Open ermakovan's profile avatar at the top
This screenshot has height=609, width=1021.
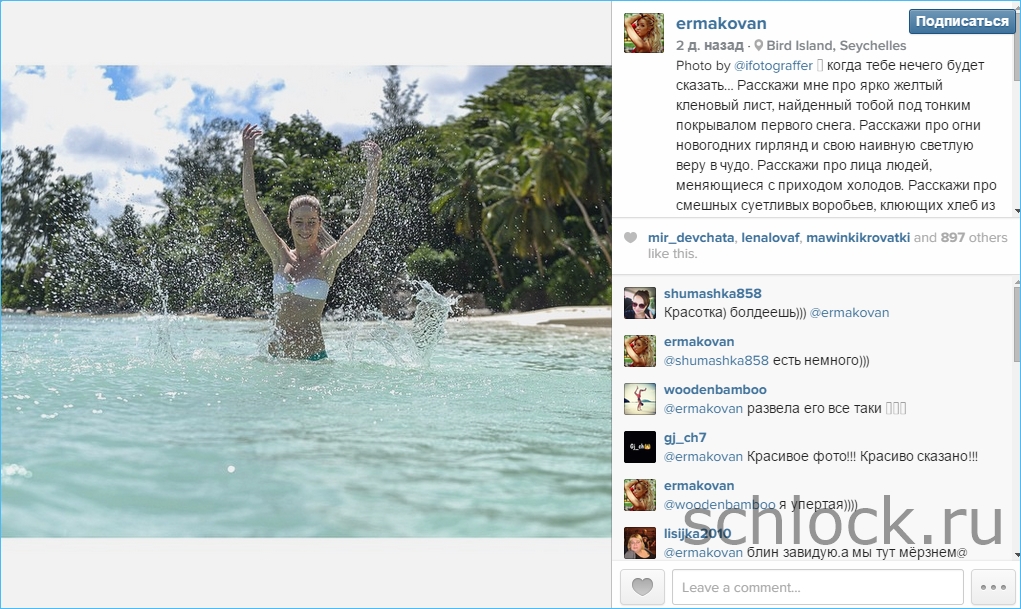[x=644, y=33]
